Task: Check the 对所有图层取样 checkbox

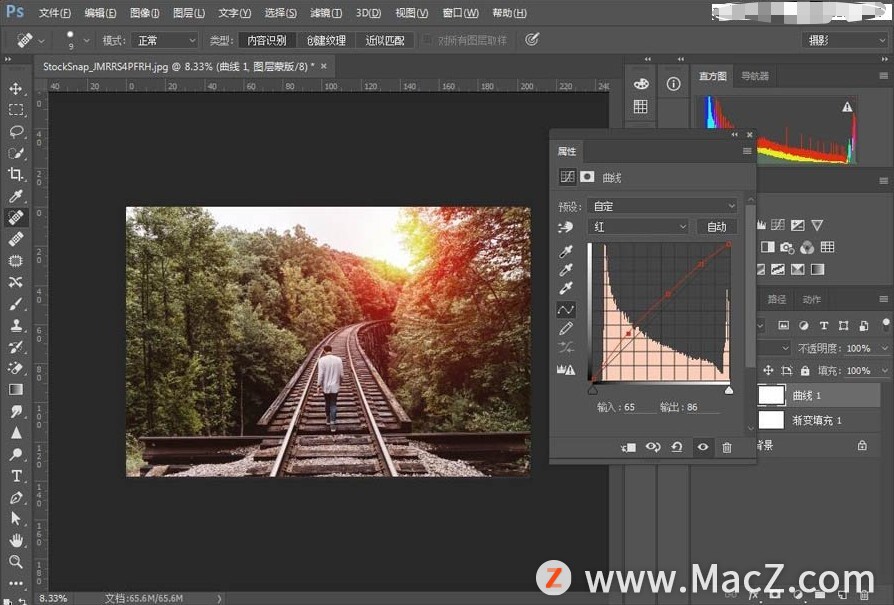Action: [427, 40]
